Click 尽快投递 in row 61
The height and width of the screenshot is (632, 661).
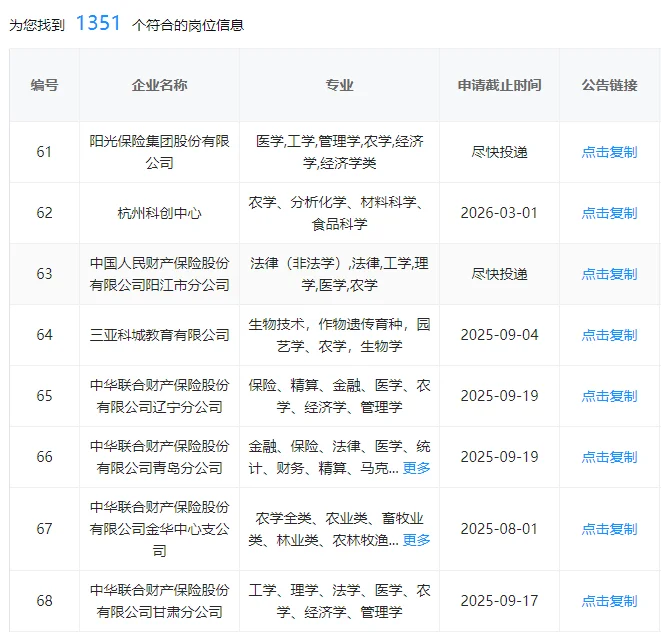[500, 152]
